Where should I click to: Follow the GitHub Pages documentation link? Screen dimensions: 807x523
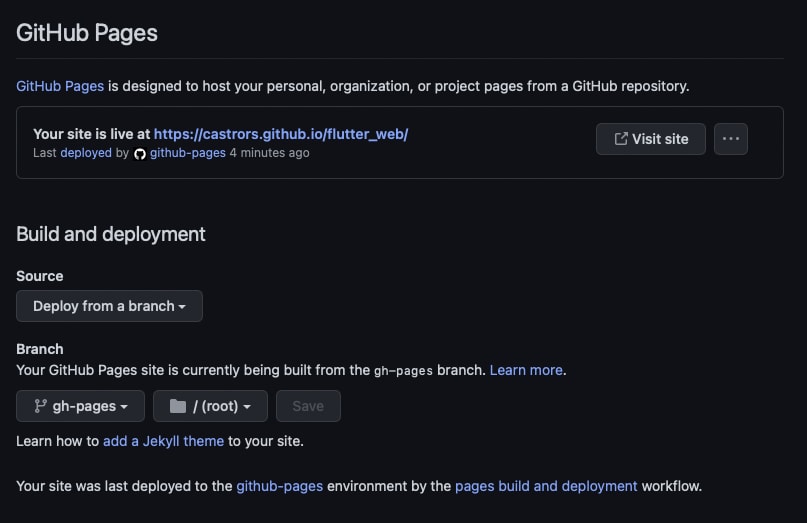(60, 86)
